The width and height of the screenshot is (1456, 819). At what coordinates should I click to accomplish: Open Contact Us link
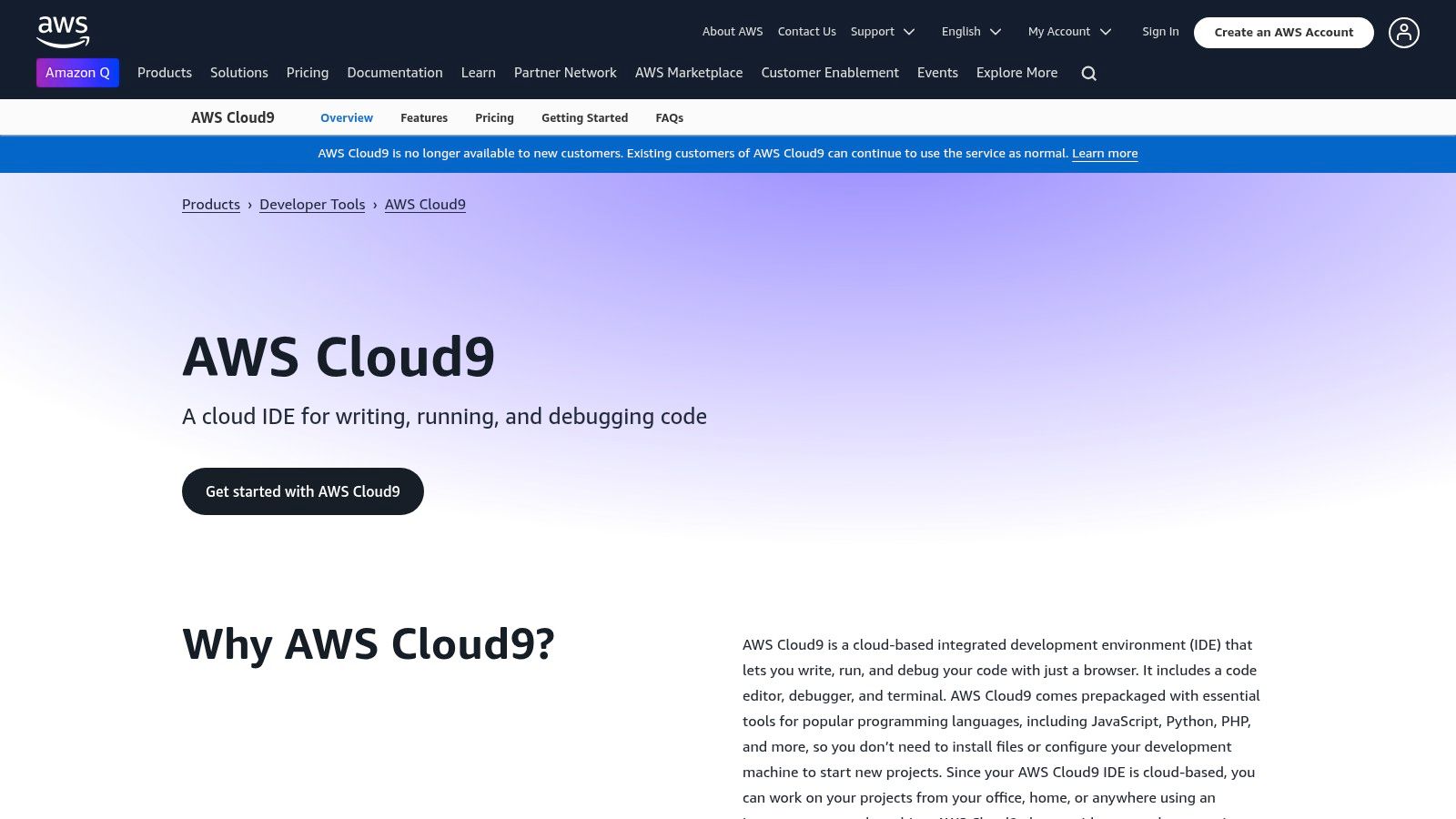point(806,32)
